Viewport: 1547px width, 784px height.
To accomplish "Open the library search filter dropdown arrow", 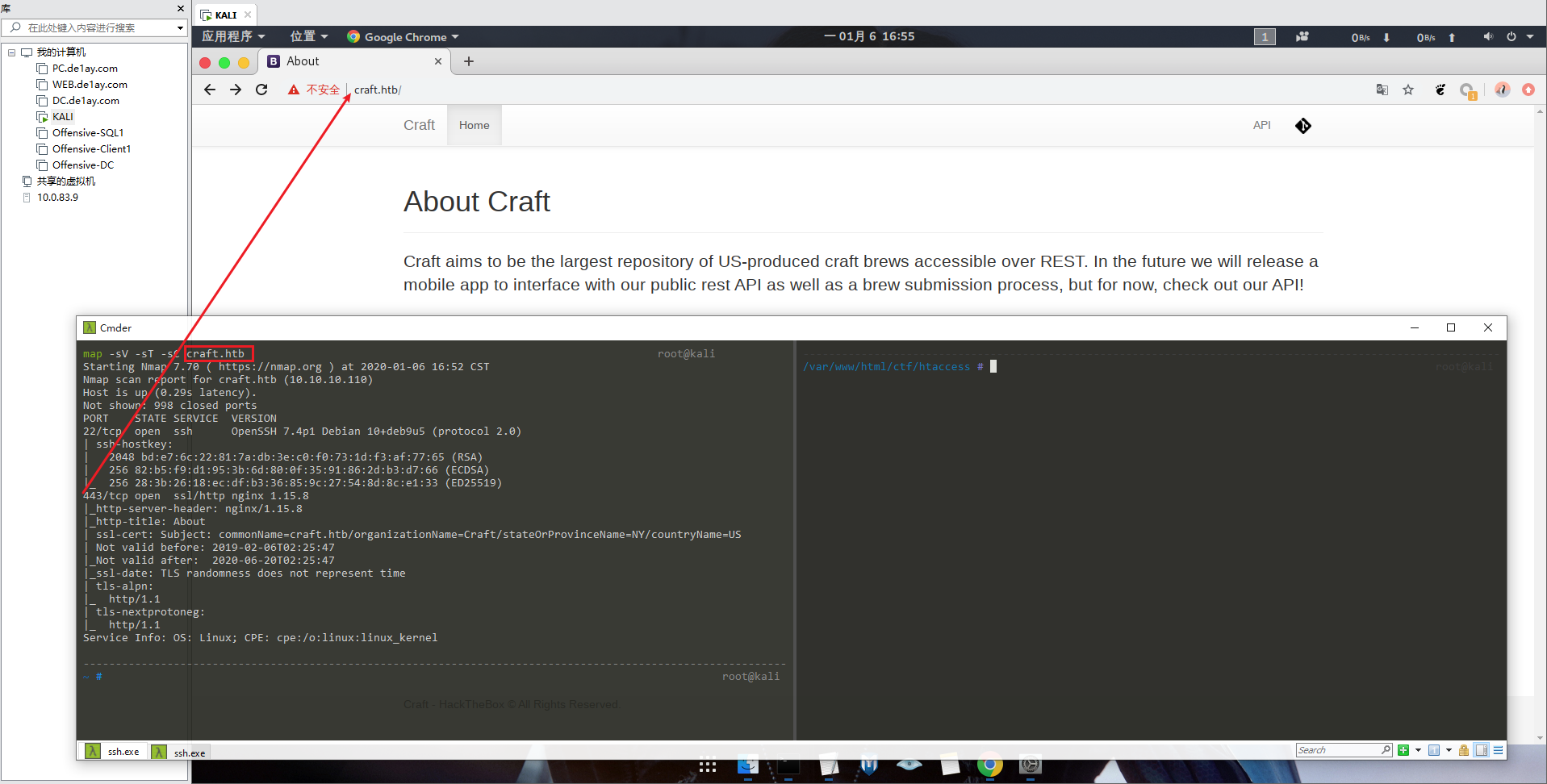I will (180, 28).
